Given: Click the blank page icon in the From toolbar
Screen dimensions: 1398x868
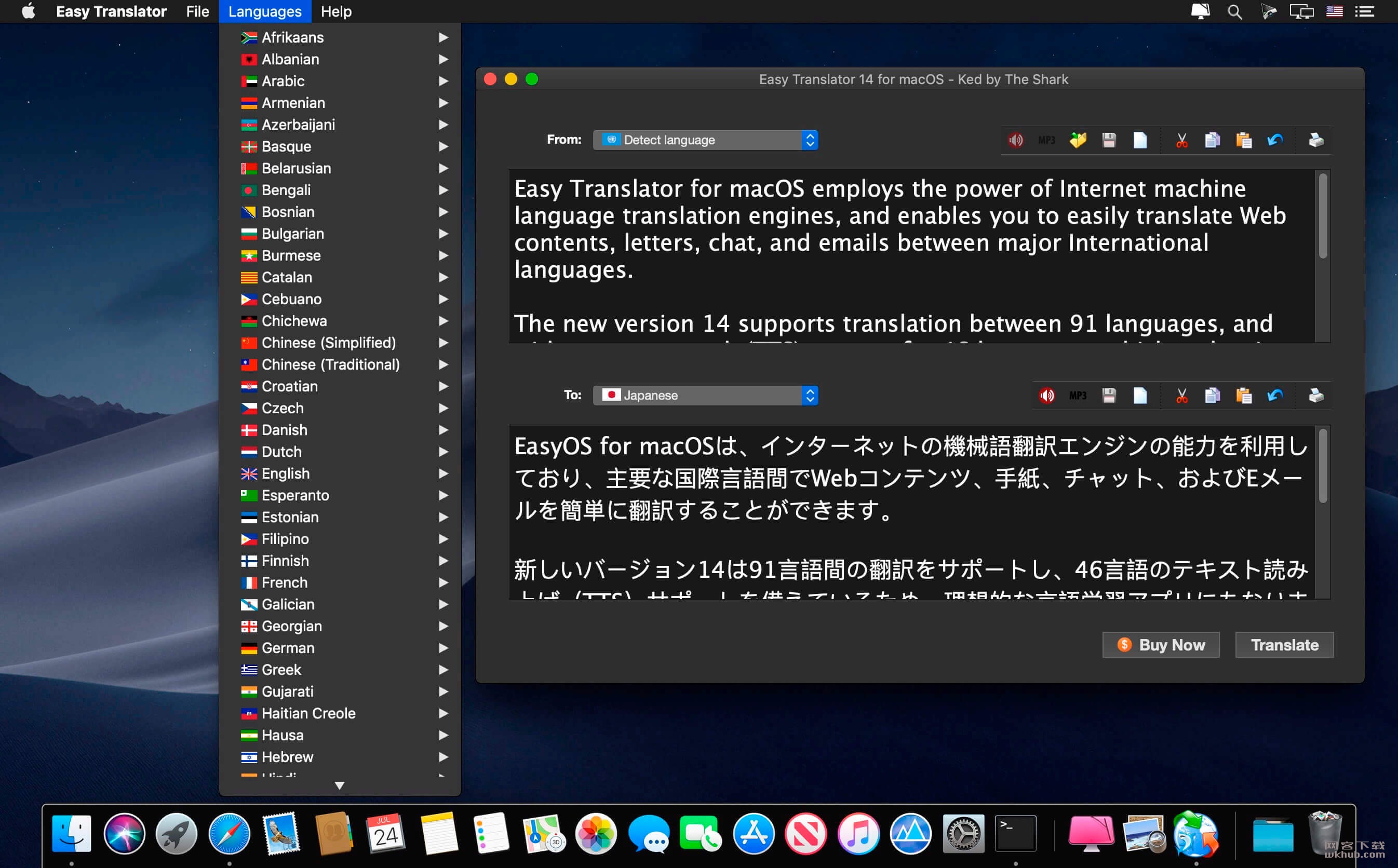Looking at the screenshot, I should tap(1140, 140).
